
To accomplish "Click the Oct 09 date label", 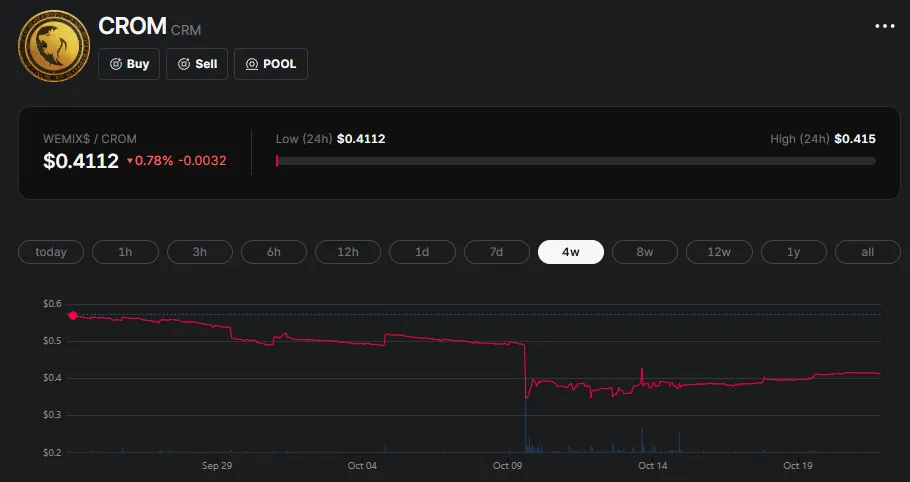I will [508, 466].
